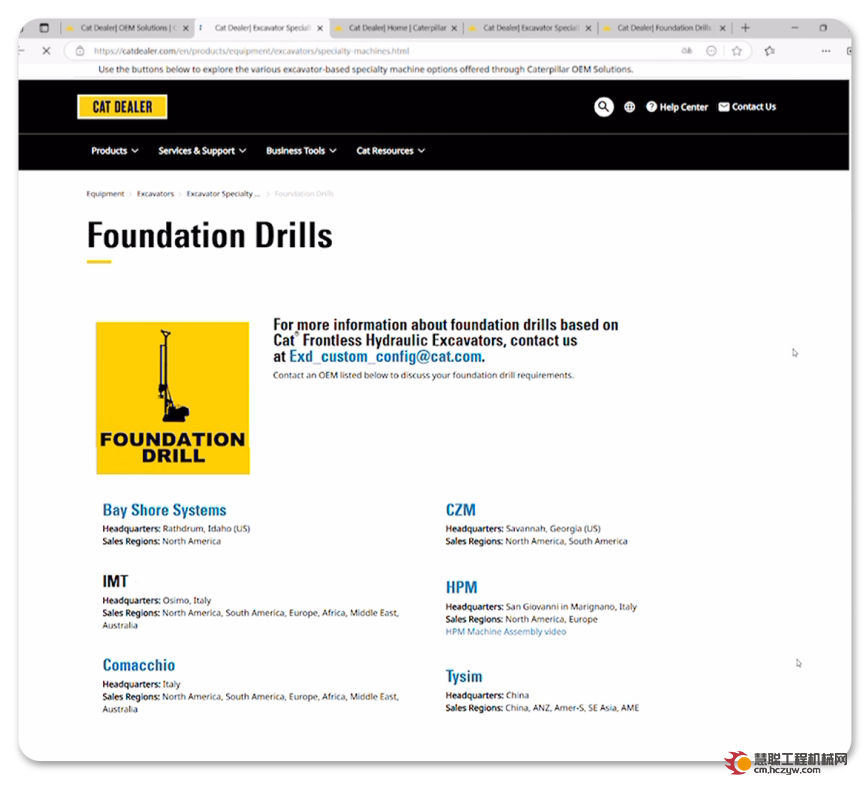Expand the Products menu
This screenshot has height=787, width=867.
pyautogui.click(x=114, y=151)
